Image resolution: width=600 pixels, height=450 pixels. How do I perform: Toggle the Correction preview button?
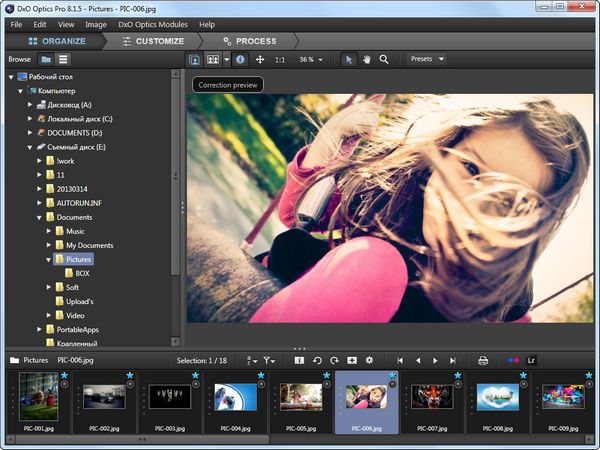coord(196,59)
